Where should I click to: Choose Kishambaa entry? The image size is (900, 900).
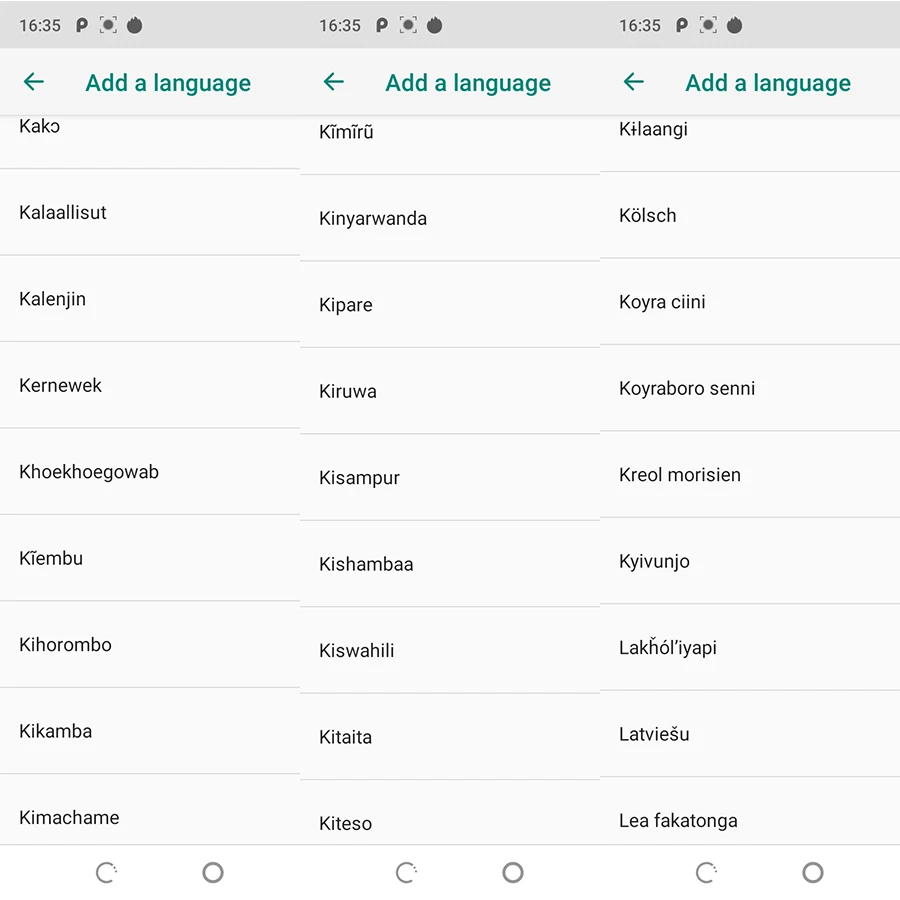[450, 564]
